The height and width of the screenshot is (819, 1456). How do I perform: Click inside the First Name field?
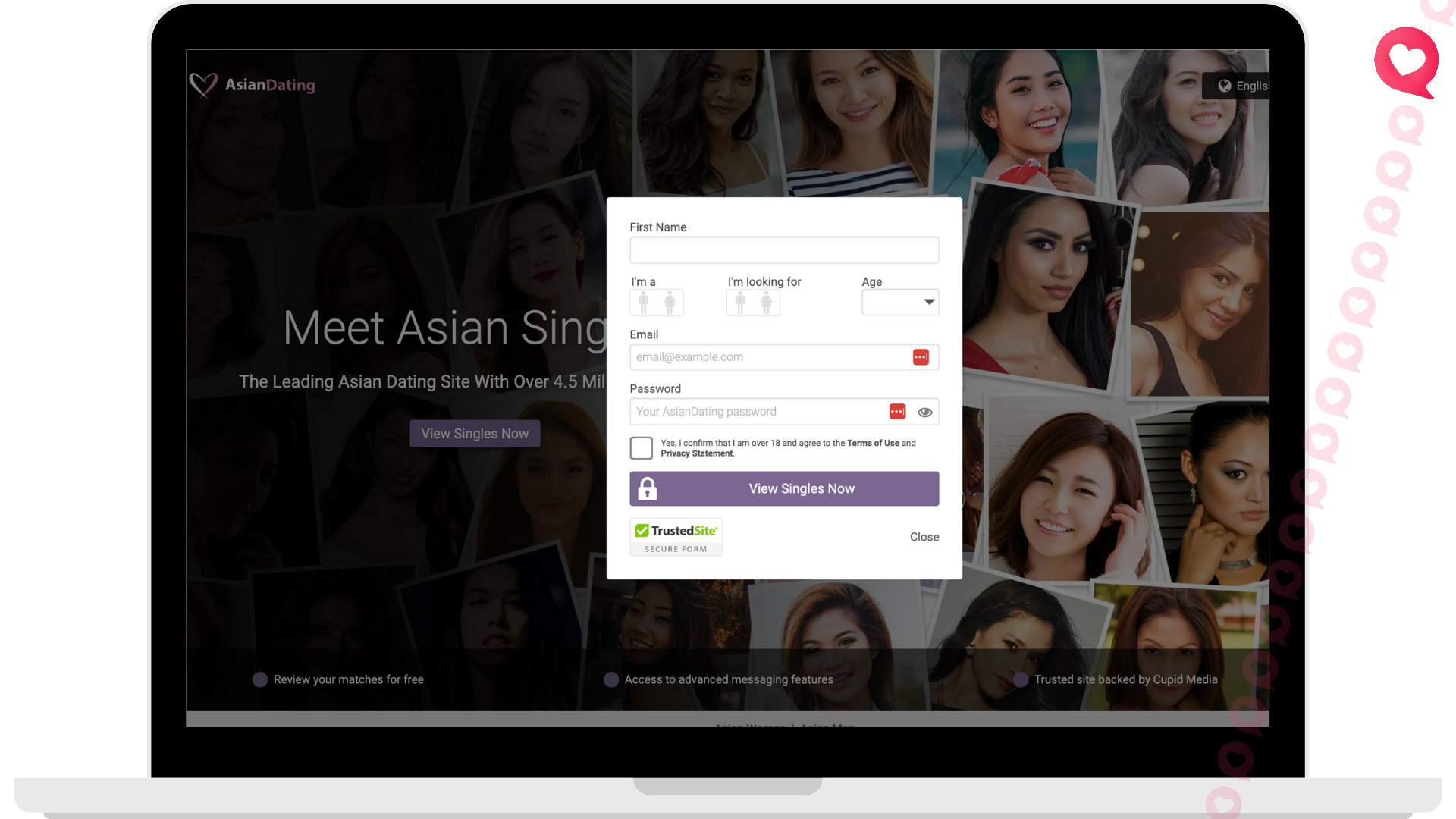pyautogui.click(x=783, y=249)
